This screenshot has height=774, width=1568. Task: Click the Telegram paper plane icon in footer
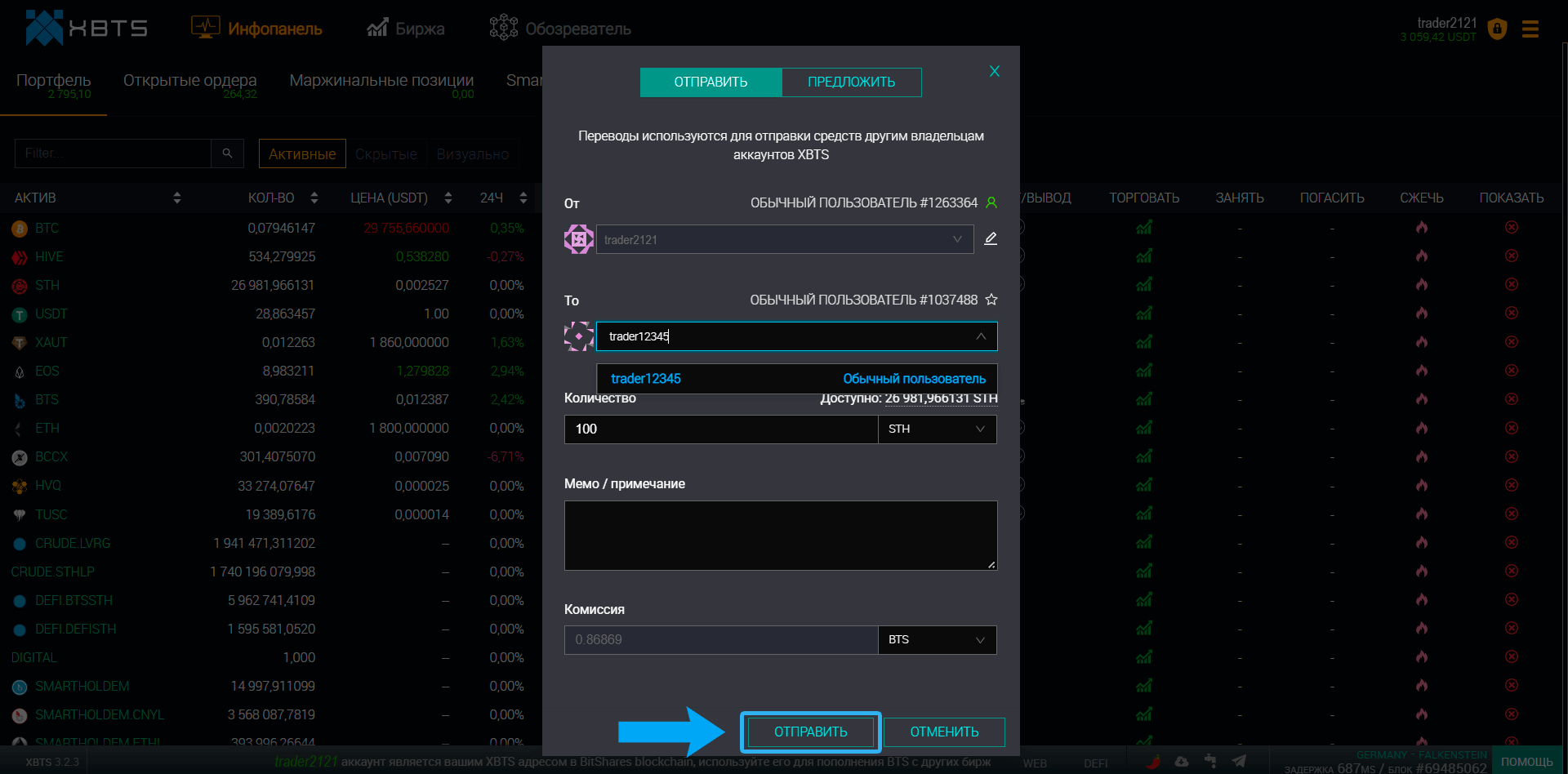[1239, 762]
